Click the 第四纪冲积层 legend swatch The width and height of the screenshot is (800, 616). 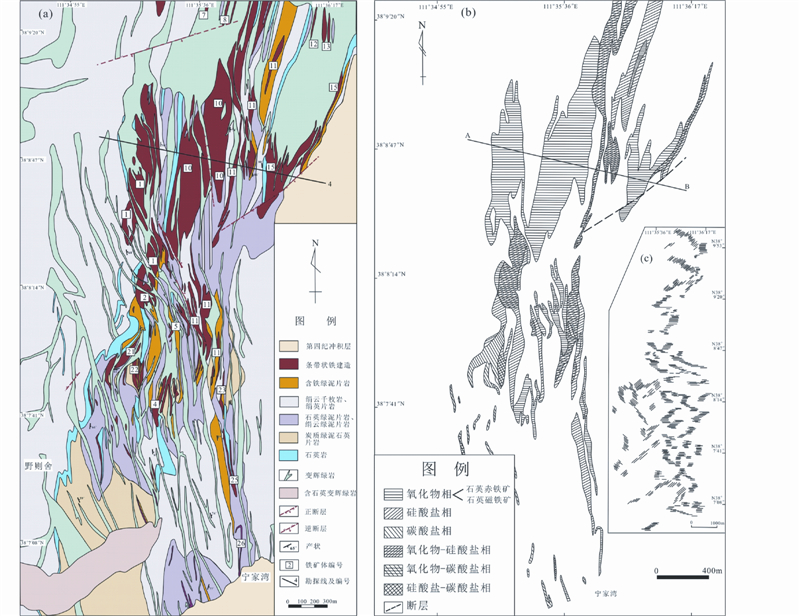coord(289,345)
